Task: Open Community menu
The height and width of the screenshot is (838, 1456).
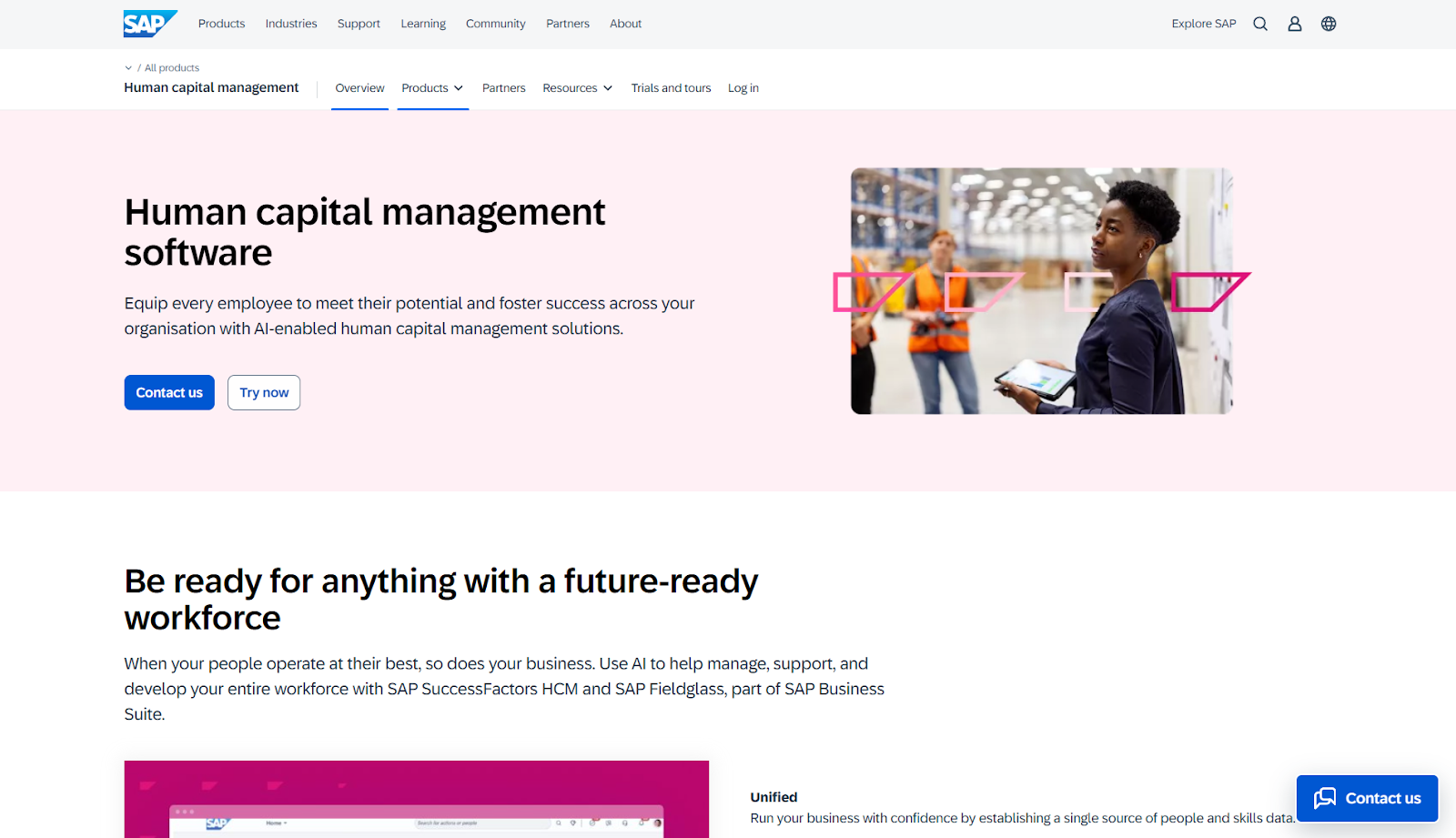Action: [x=496, y=24]
